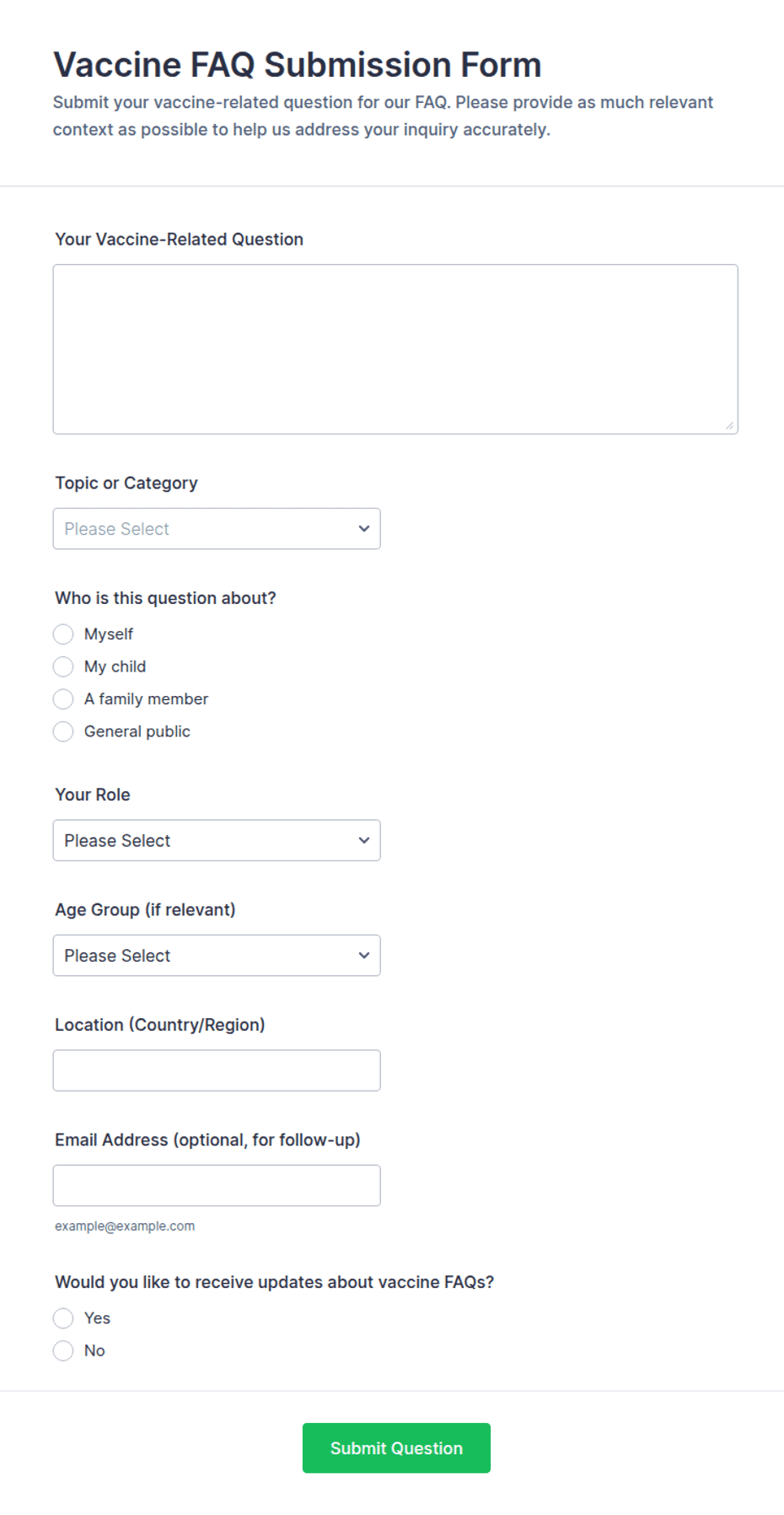Focus the Email Address input field
This screenshot has width=784, height=1515.
217,1185
